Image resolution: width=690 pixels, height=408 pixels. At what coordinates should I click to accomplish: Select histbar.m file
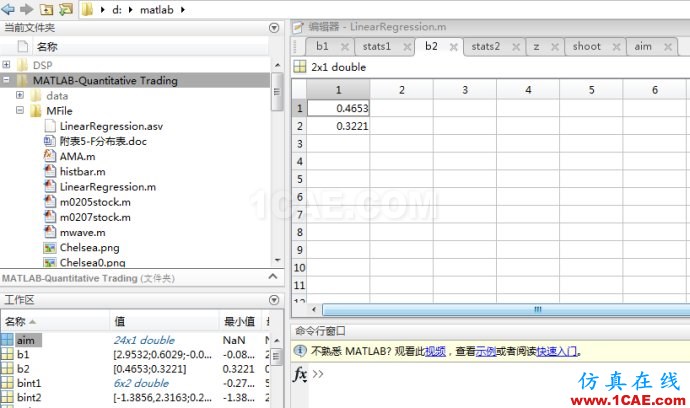[83, 172]
